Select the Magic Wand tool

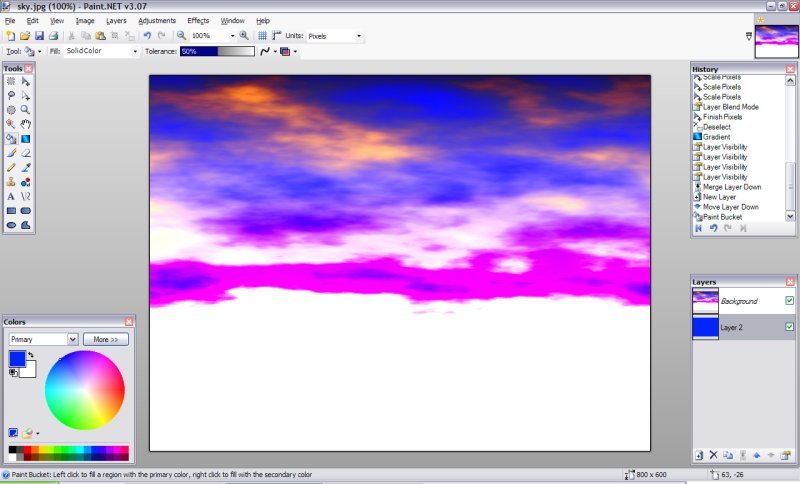click(11, 124)
